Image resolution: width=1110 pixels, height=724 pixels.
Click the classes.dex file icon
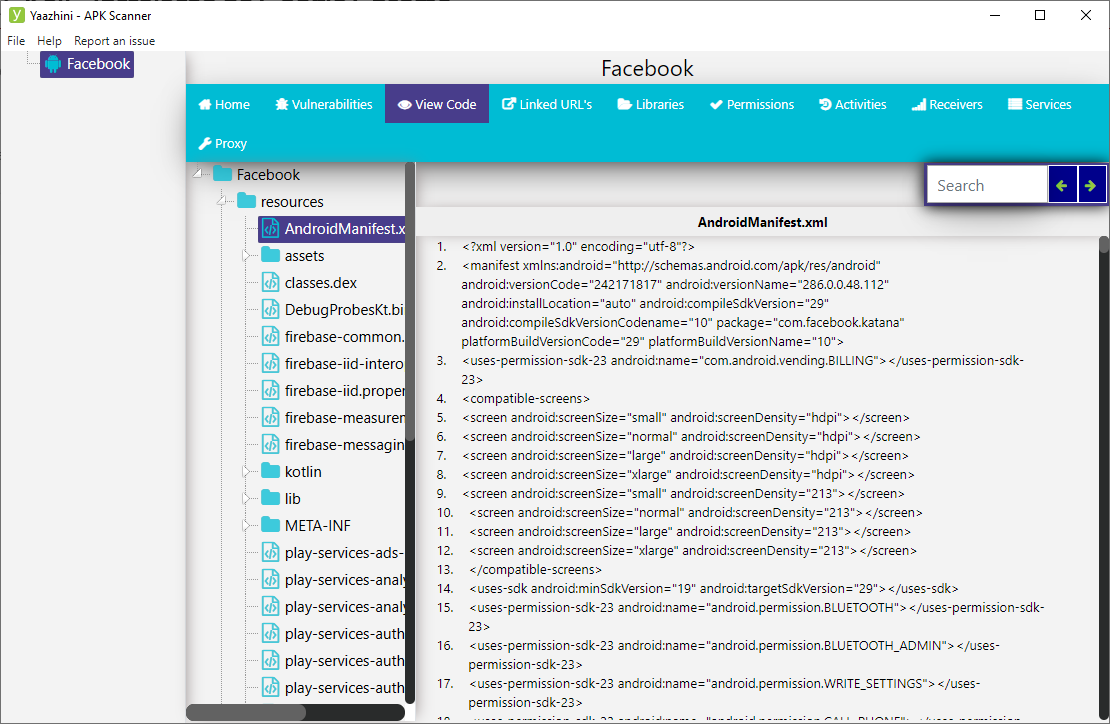pyautogui.click(x=270, y=282)
